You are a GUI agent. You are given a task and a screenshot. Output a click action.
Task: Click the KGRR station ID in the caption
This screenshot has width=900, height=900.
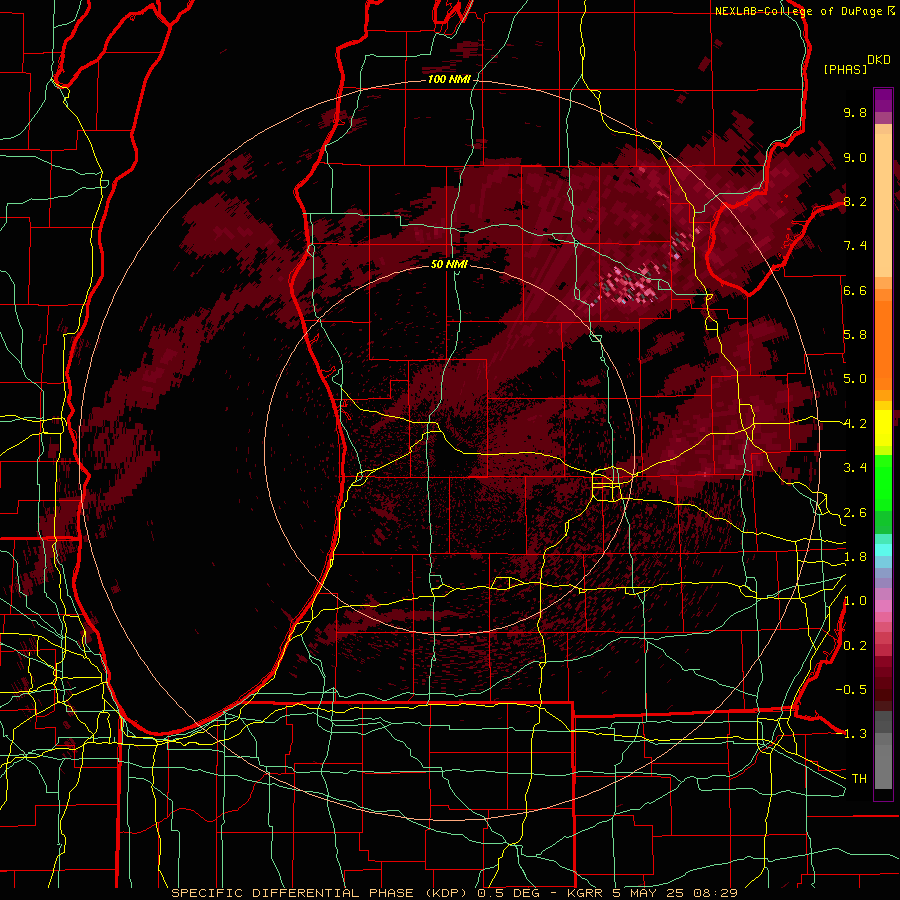(x=584, y=893)
